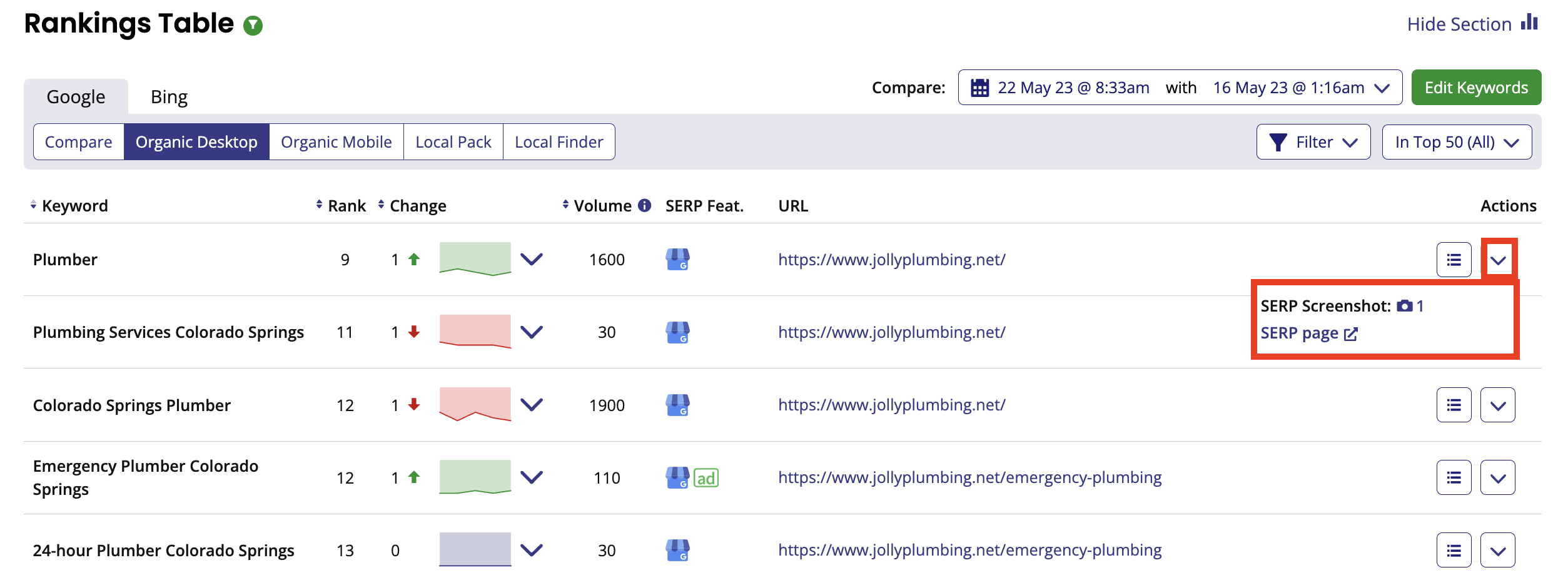The height and width of the screenshot is (585, 1568).
Task: Click the volume value 1900
Action: (607, 405)
